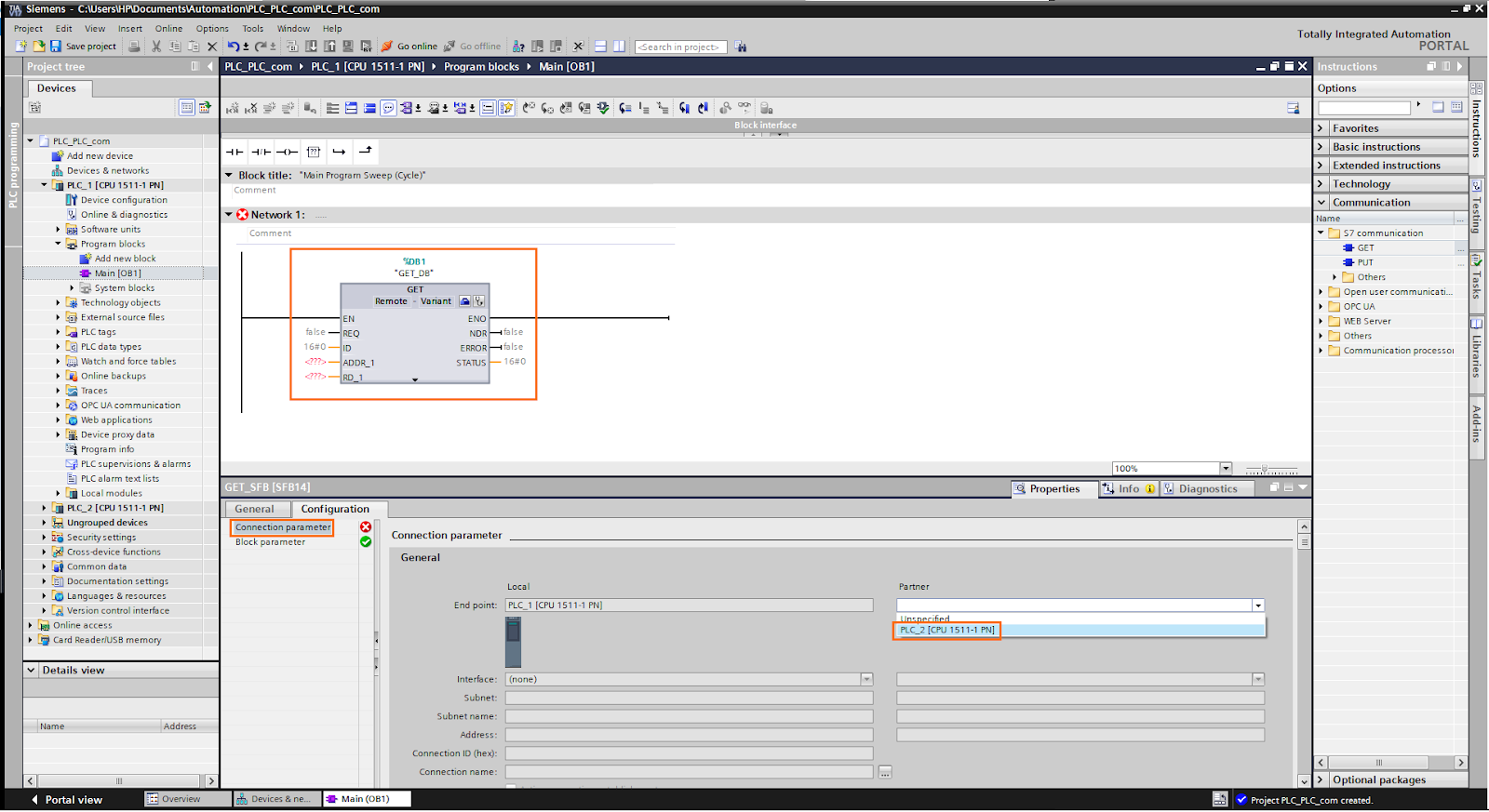This screenshot has height=812, width=1489.
Task: Choose Unspecified in partner dropdown
Action: [1080, 618]
